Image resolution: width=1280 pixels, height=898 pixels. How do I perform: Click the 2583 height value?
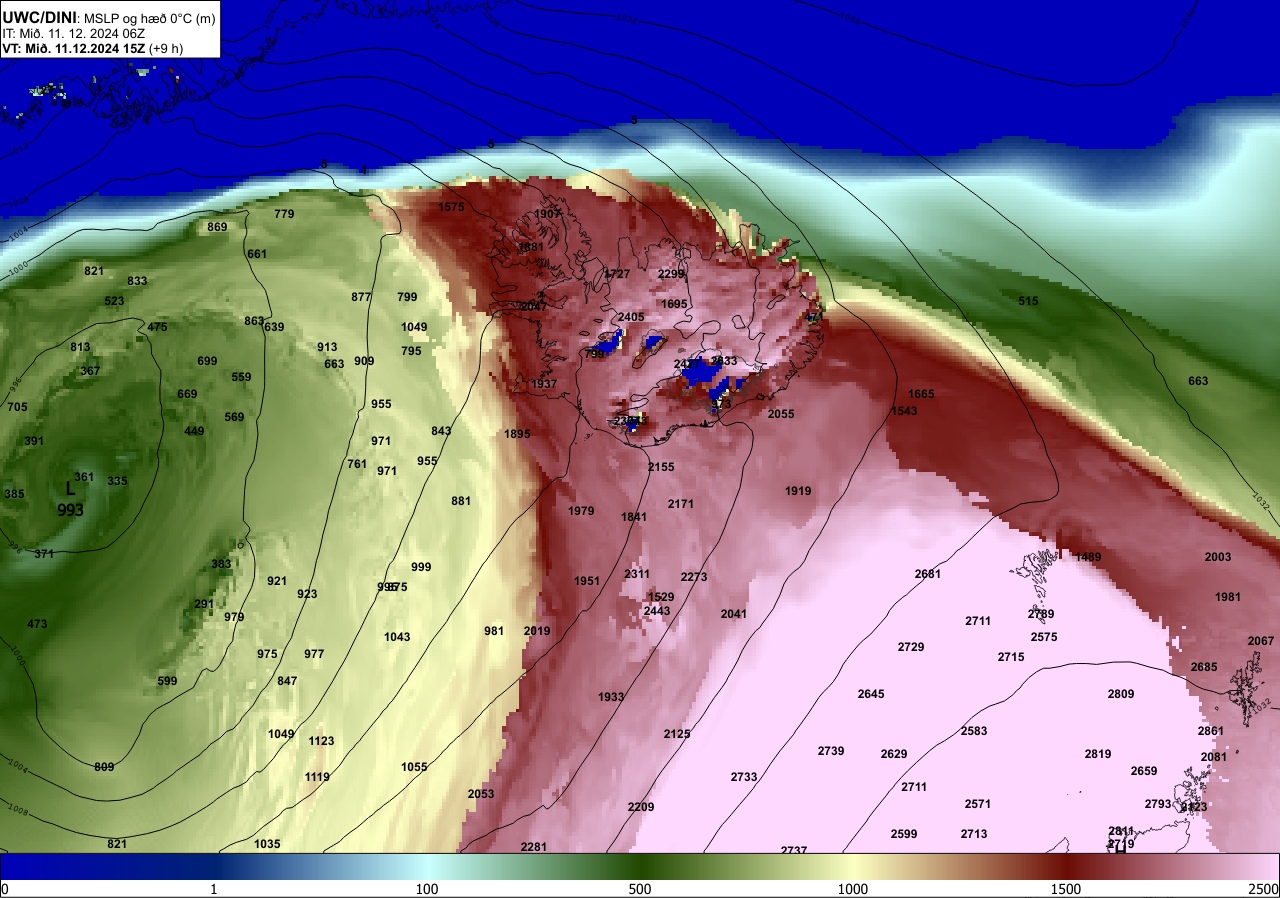974,731
